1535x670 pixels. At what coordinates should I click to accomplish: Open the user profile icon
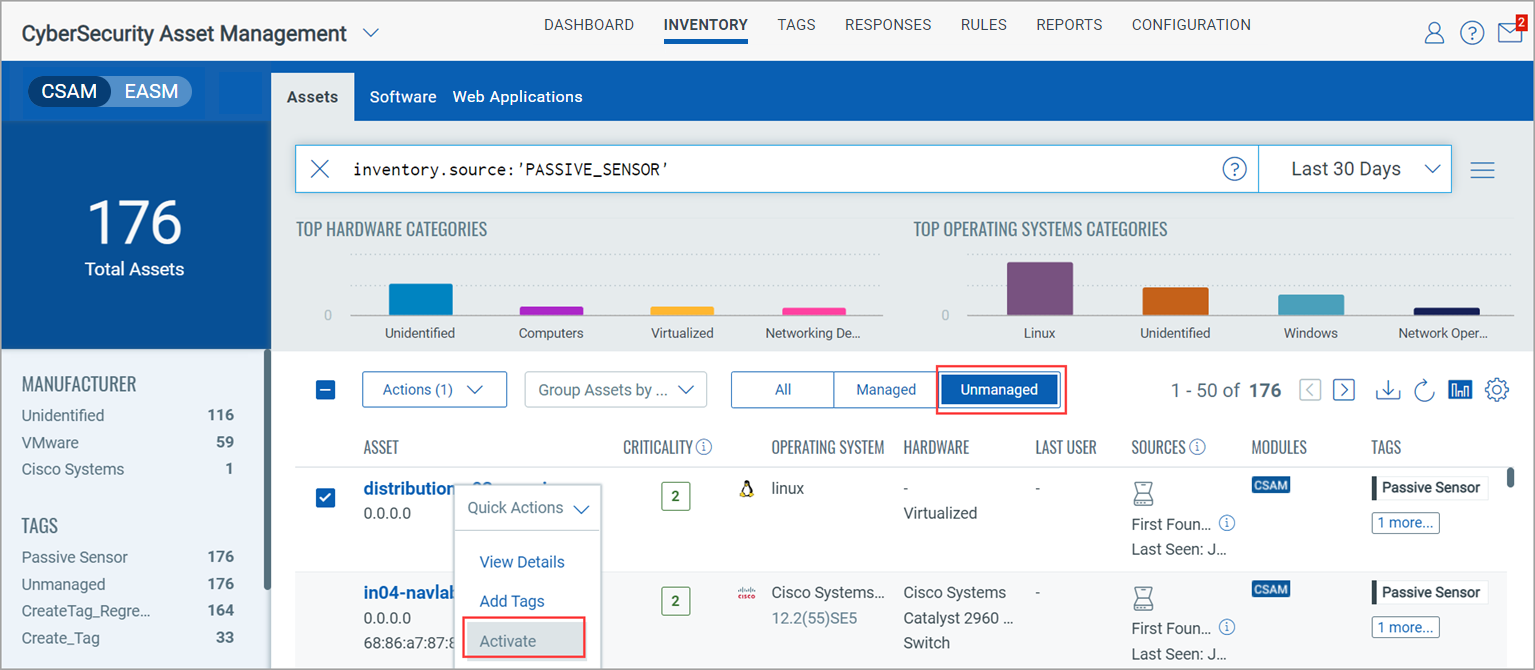coord(1434,33)
